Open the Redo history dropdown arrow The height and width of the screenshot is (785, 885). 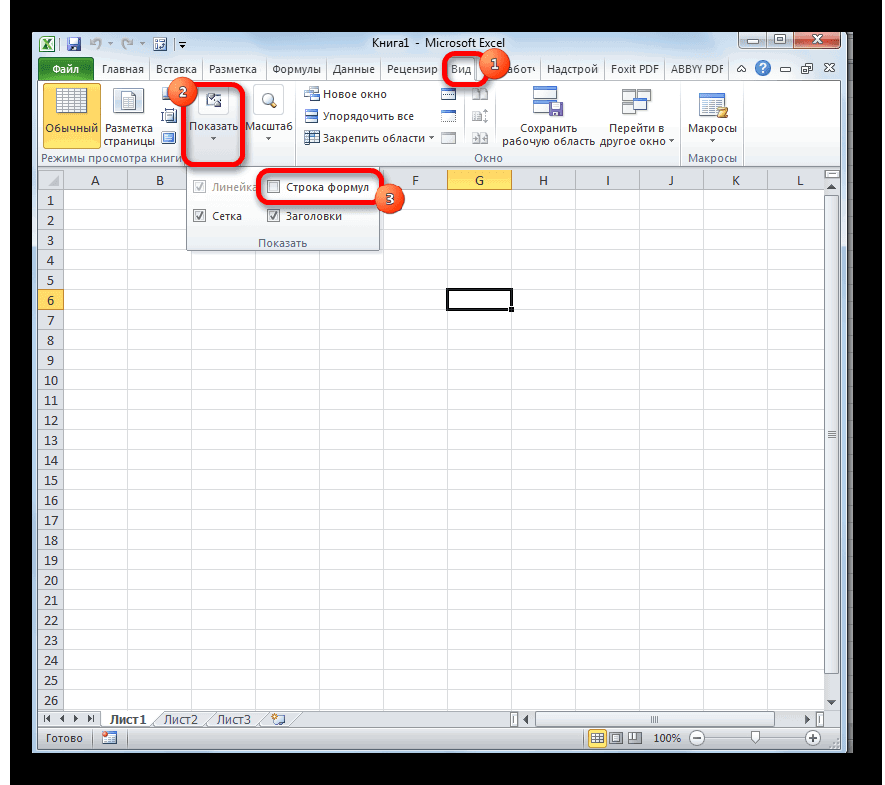tap(142, 43)
